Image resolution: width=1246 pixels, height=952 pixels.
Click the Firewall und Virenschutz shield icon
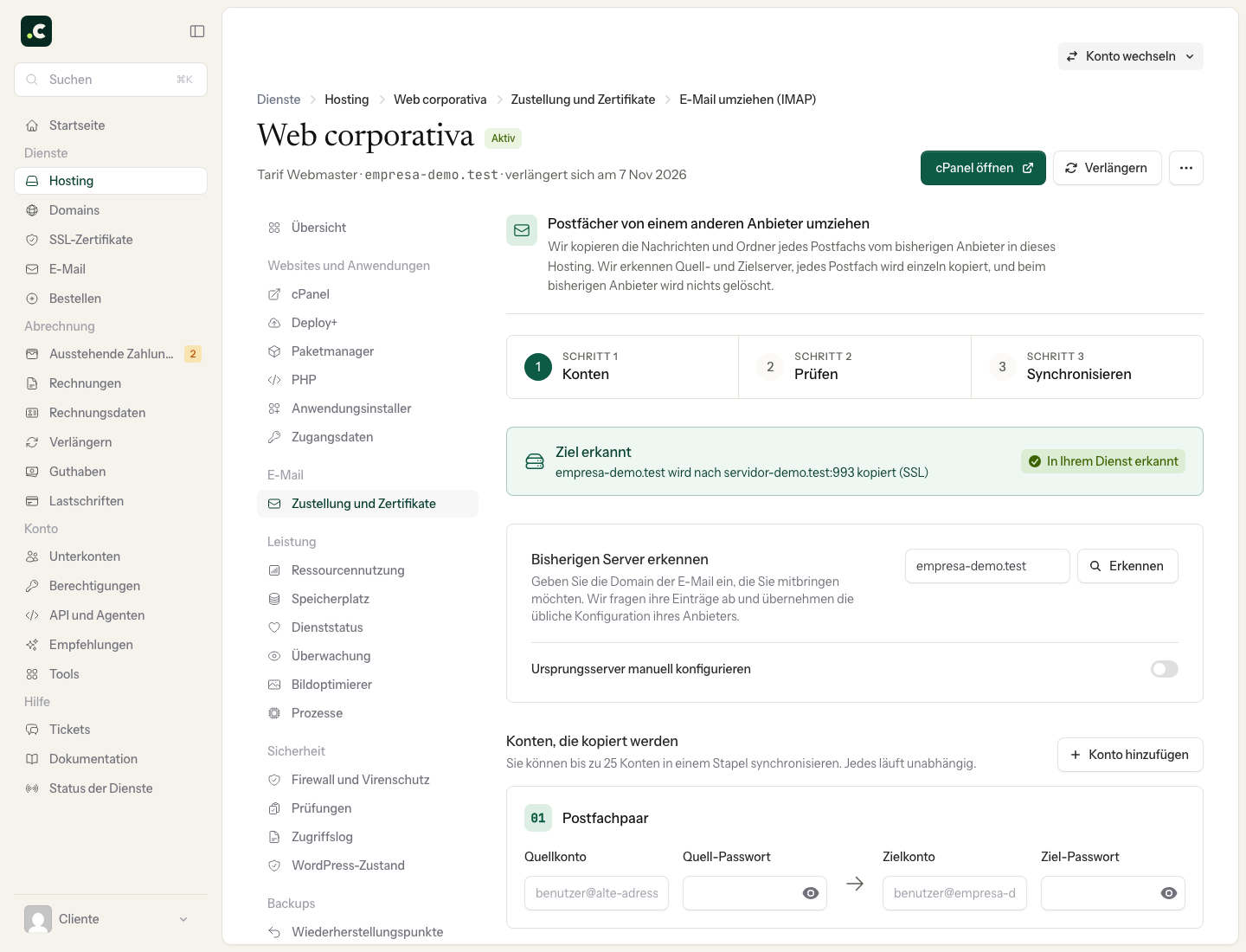click(x=274, y=780)
